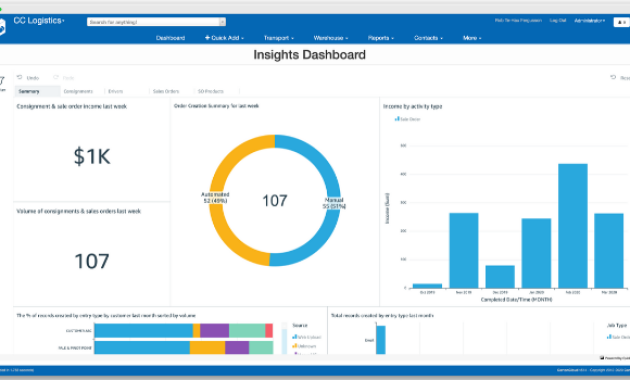Click the Manual 55 (51%) label

(334, 203)
